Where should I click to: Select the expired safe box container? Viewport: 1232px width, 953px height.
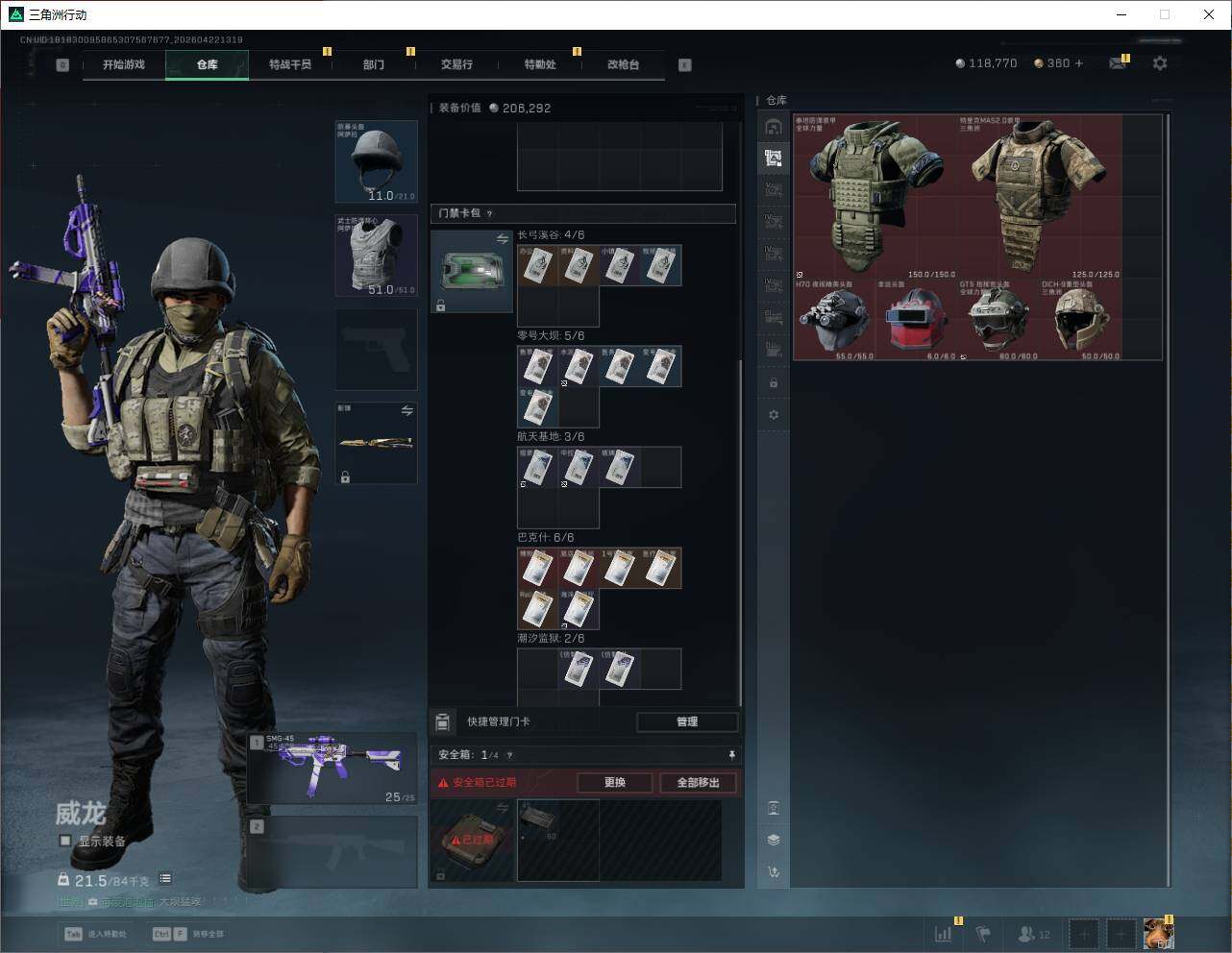tap(471, 841)
